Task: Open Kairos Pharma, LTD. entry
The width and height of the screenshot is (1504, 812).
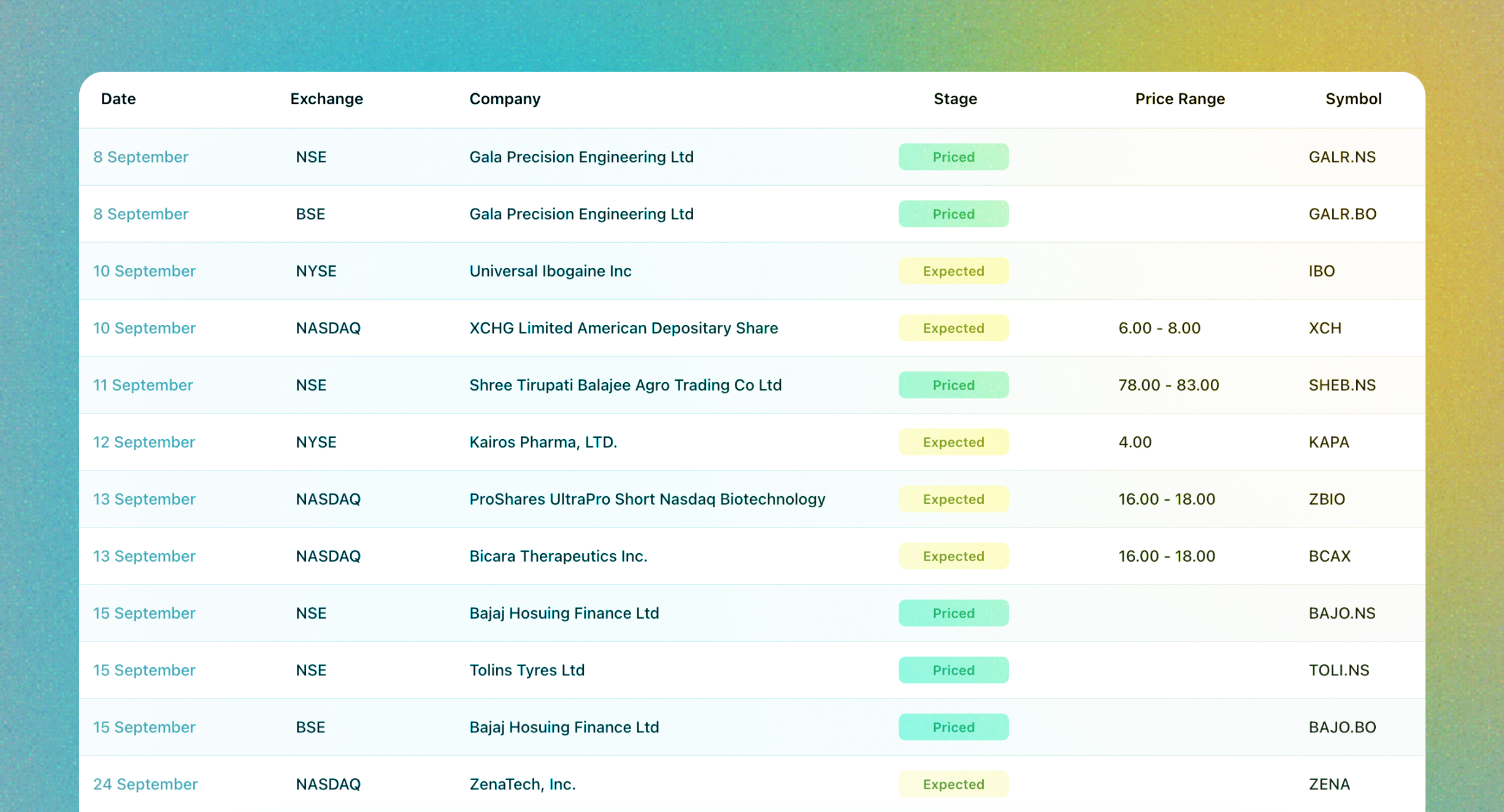Action: pos(543,442)
